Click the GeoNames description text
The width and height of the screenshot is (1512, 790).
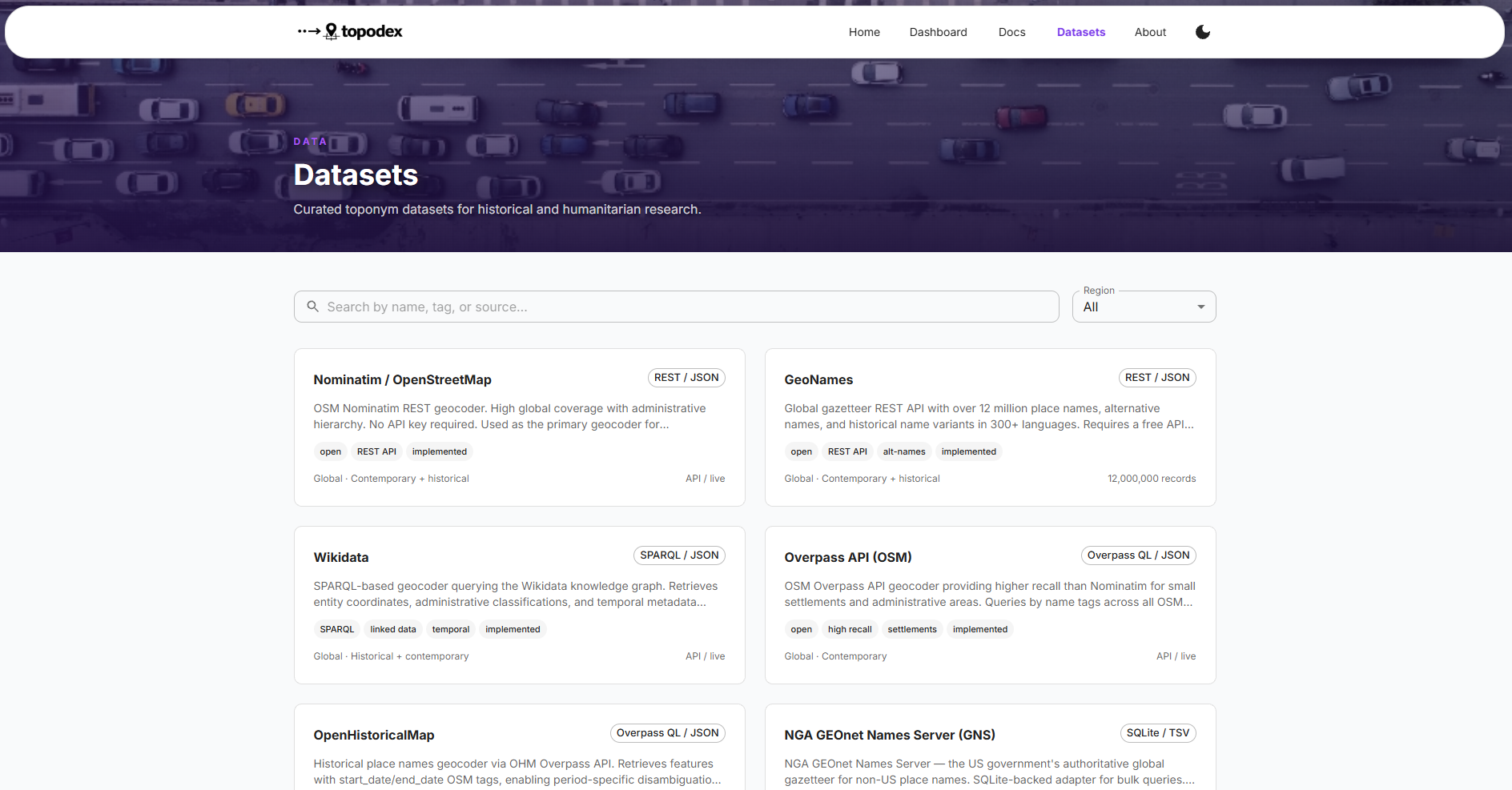point(989,416)
